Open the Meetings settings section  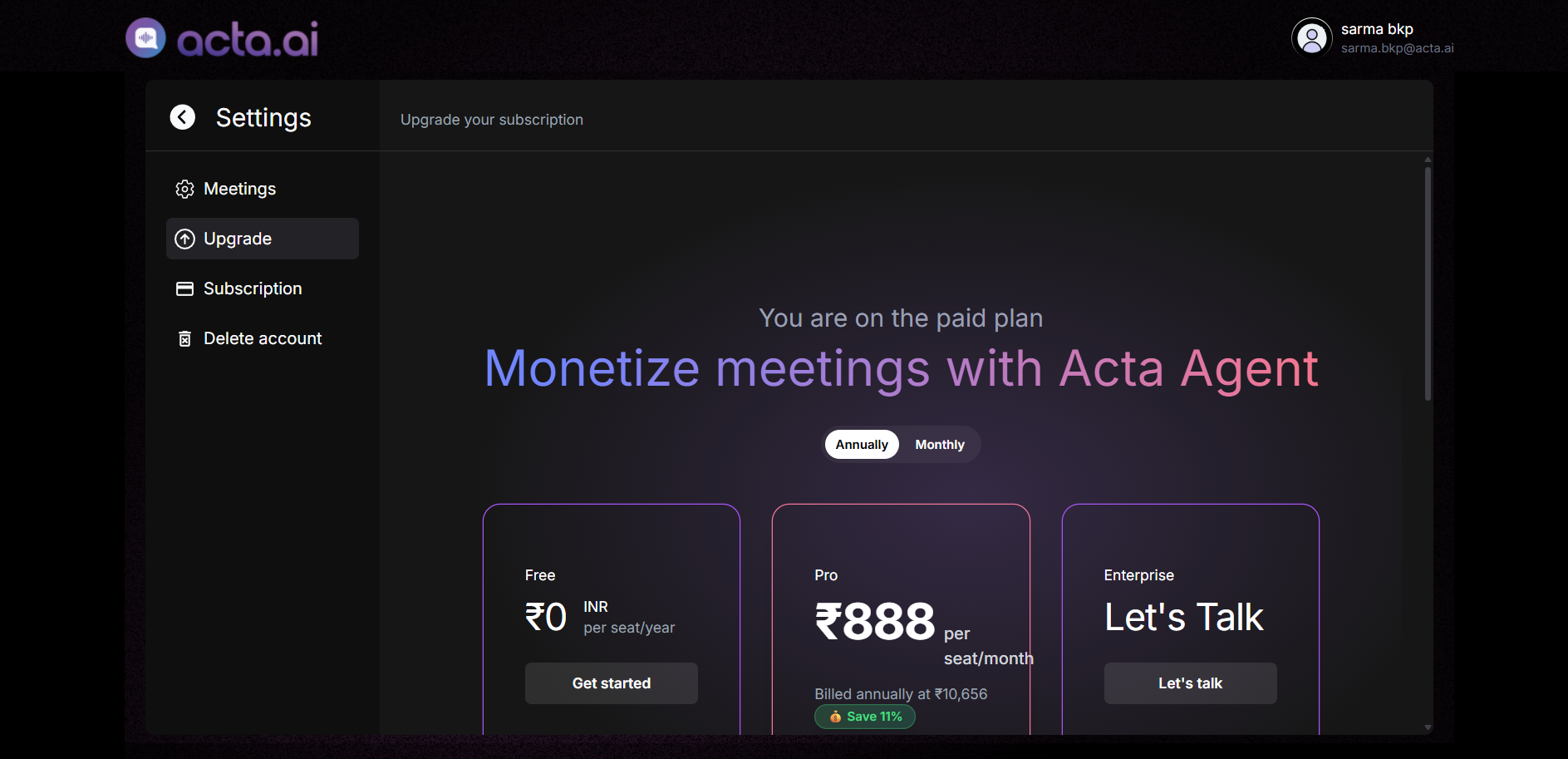[239, 189]
